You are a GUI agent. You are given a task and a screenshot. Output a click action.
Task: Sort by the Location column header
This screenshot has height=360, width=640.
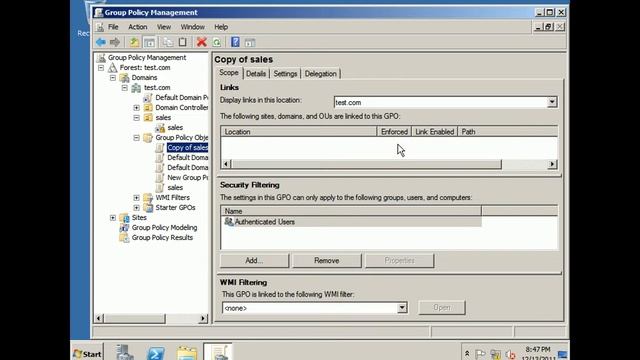click(298, 131)
